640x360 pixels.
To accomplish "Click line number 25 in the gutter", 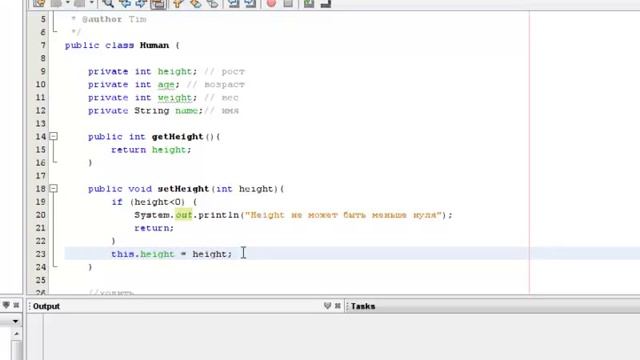I will pyautogui.click(x=40, y=280).
